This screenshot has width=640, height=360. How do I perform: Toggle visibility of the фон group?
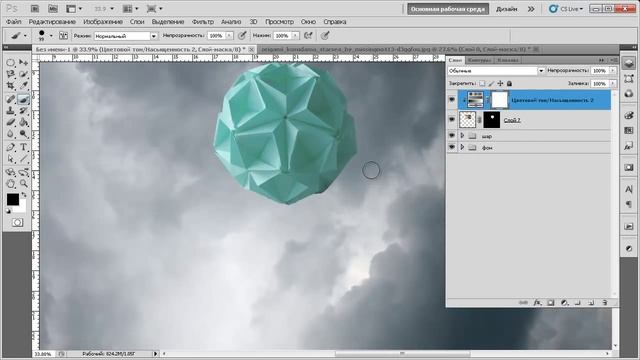click(452, 147)
